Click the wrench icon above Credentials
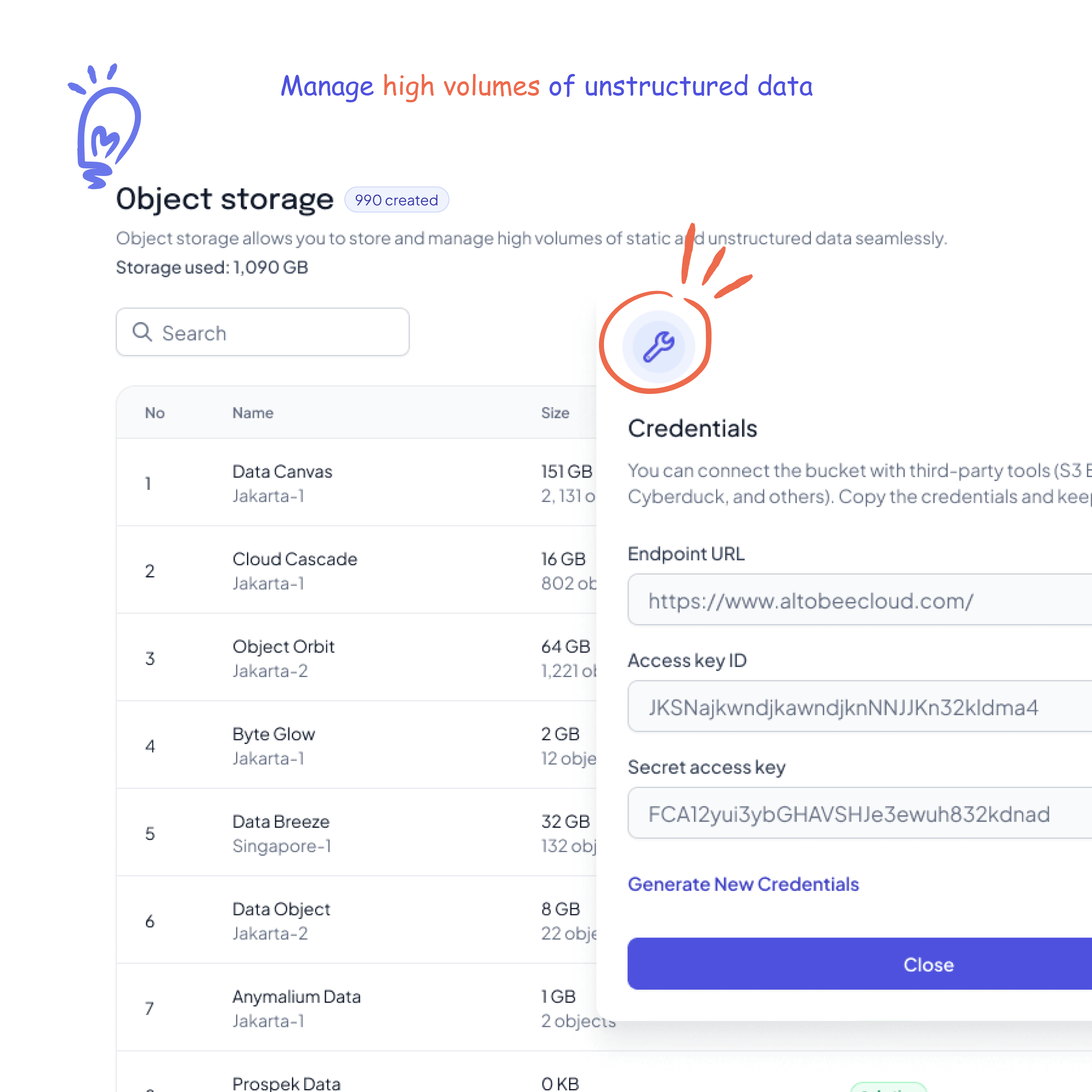The height and width of the screenshot is (1092, 1092). click(659, 346)
